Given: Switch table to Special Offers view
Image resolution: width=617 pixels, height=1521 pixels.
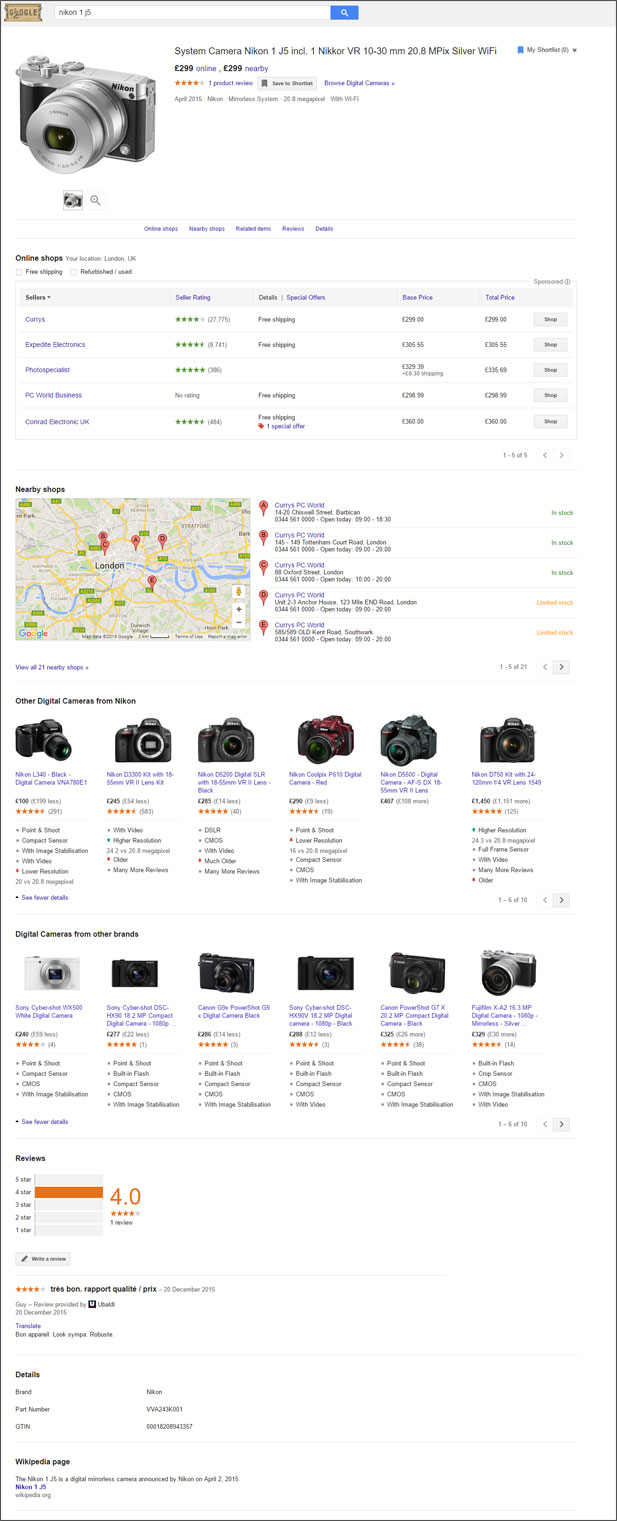Looking at the screenshot, I should point(306,297).
